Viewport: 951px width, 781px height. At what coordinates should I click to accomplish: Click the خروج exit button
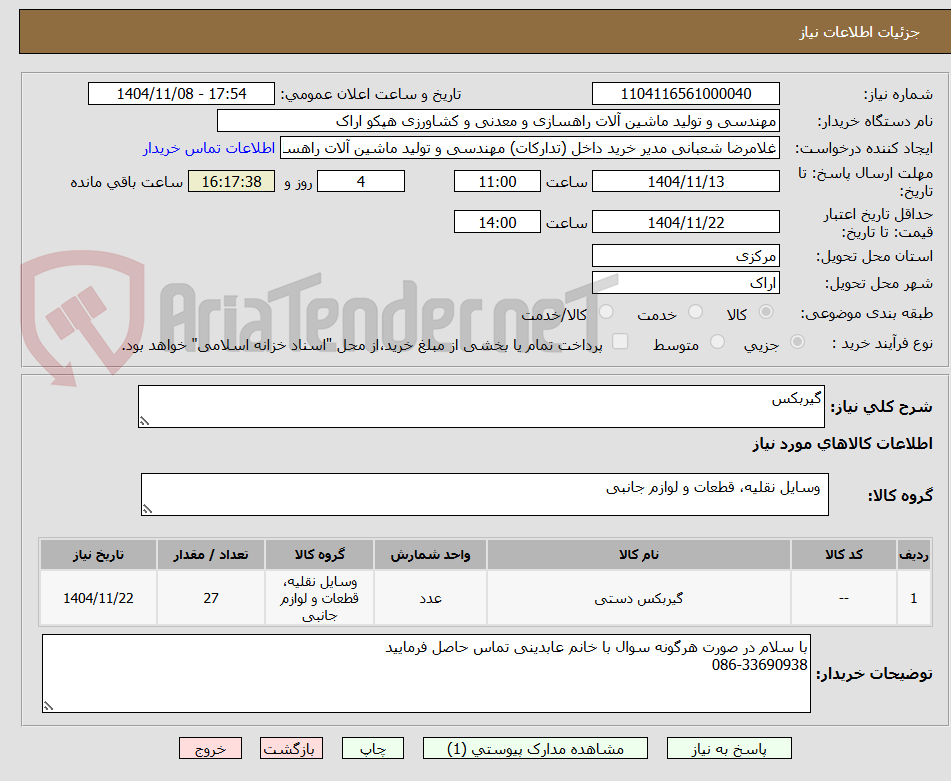[x=210, y=748]
